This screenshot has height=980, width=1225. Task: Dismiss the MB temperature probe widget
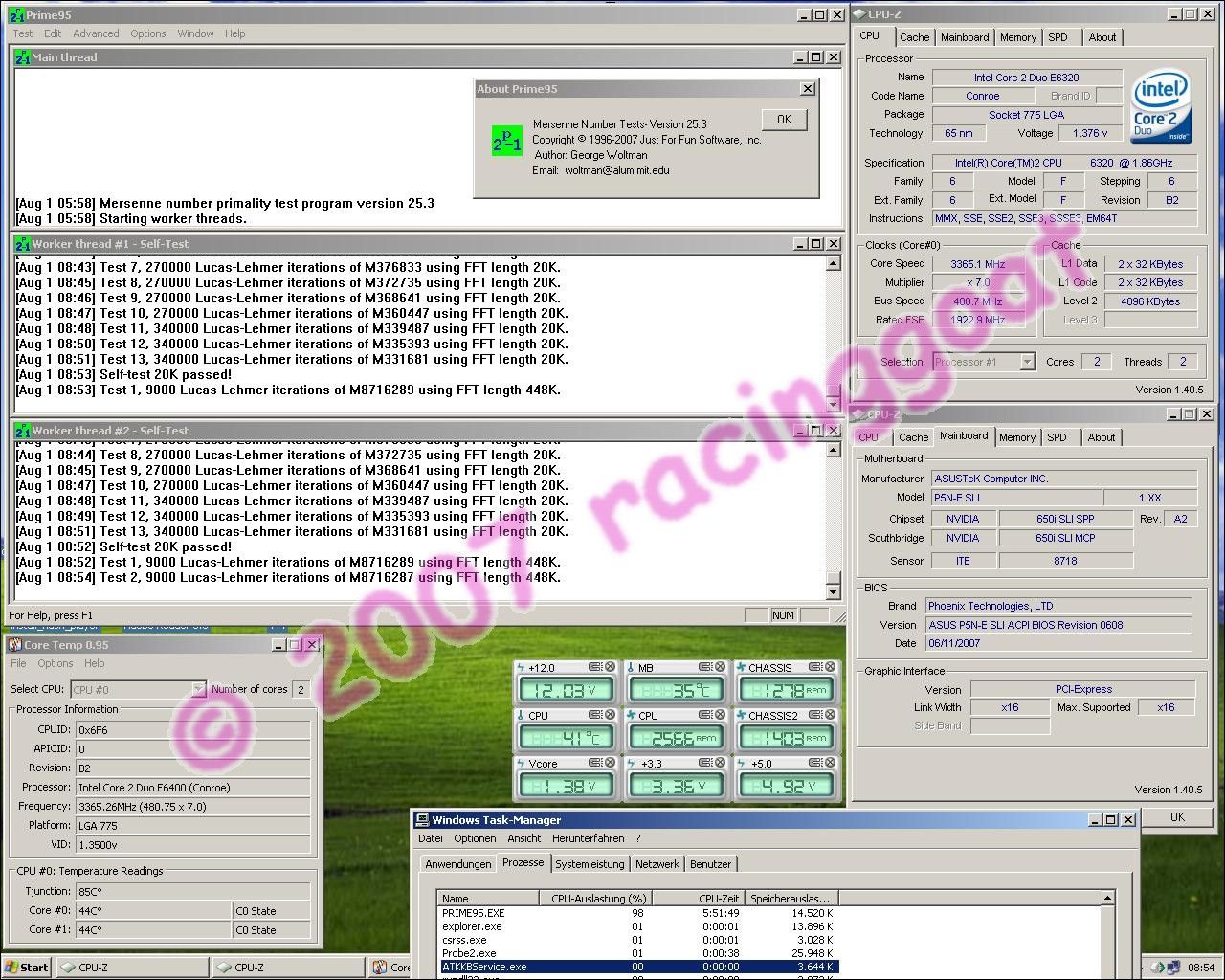(721, 667)
